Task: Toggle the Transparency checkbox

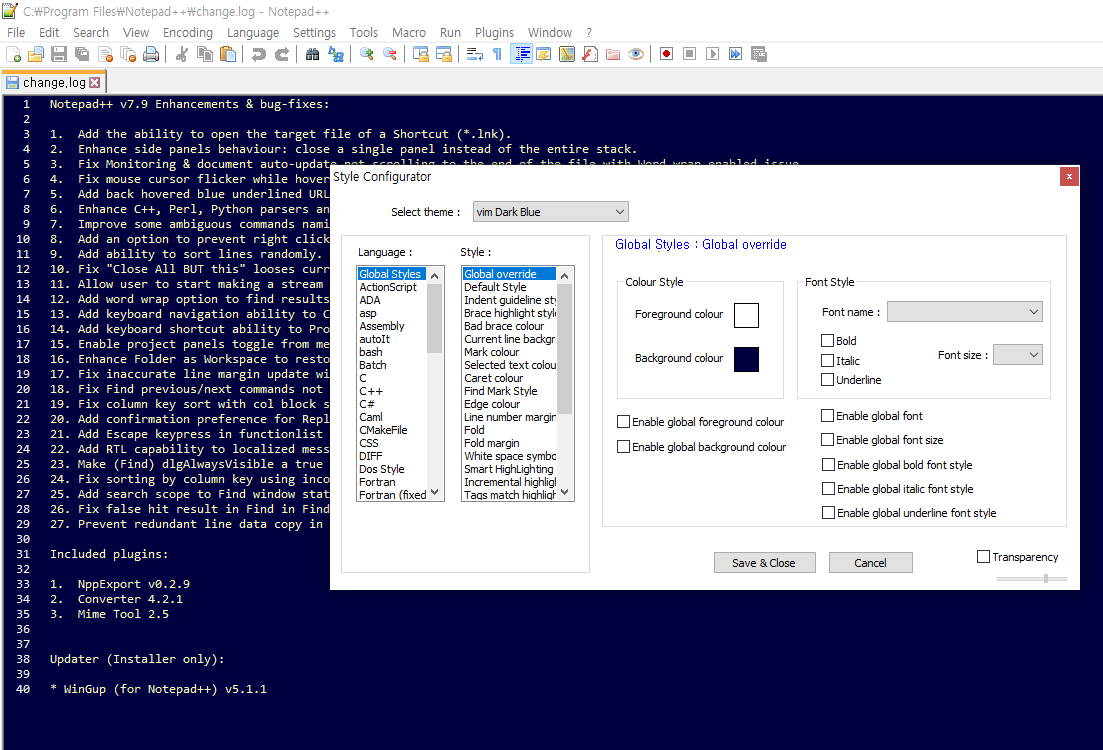Action: pos(983,557)
